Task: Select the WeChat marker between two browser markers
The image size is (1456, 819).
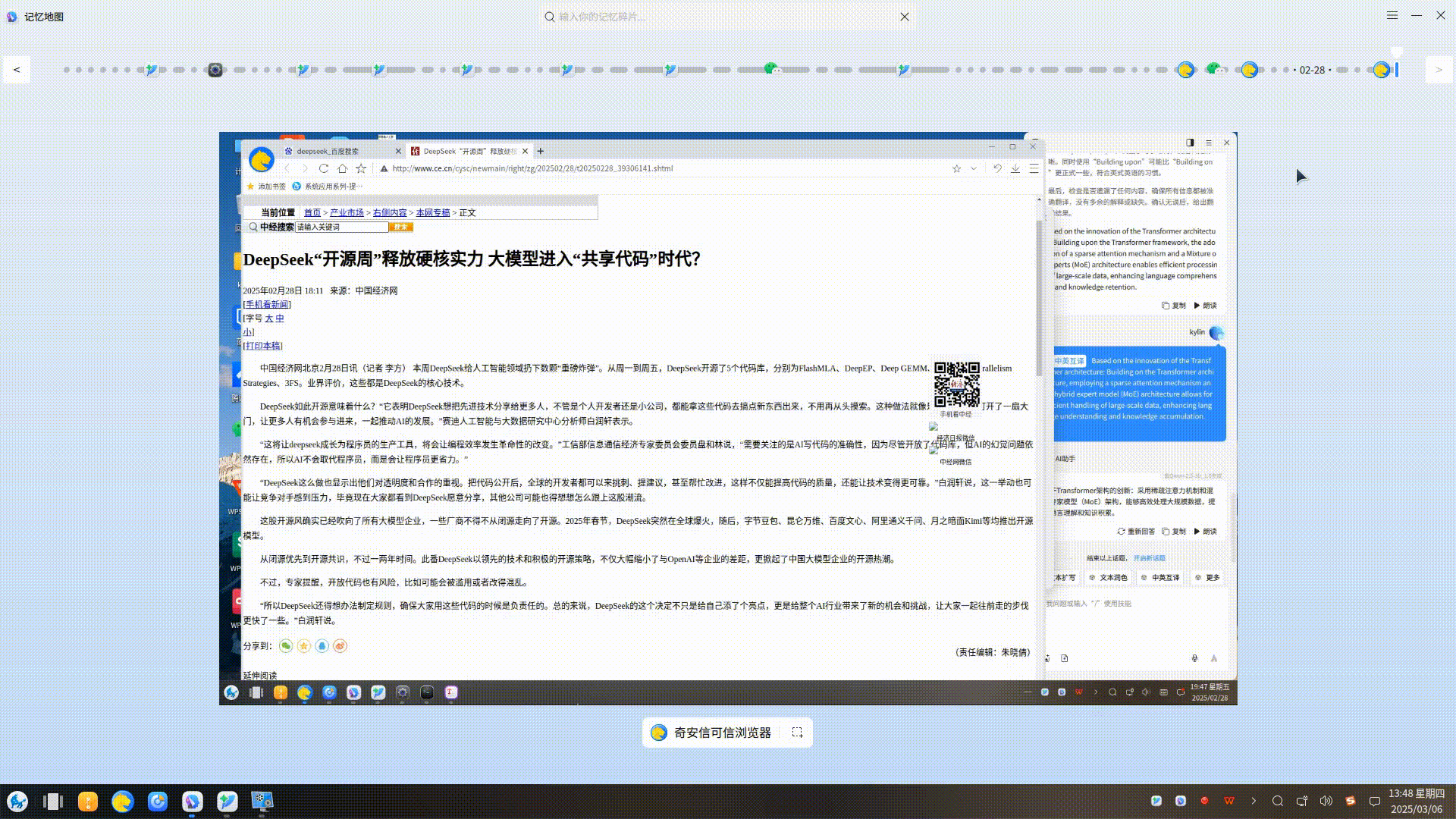Action: coord(1216,69)
